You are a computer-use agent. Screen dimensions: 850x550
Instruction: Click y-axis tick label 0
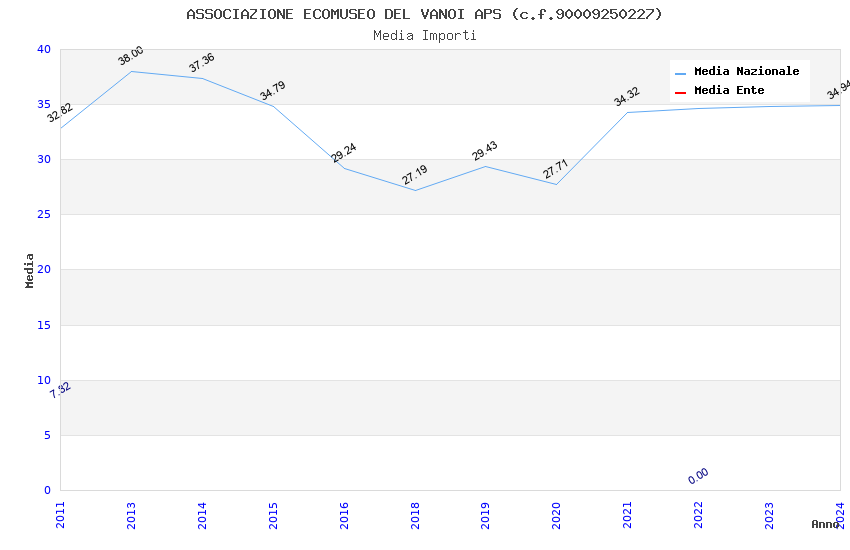click(48, 490)
